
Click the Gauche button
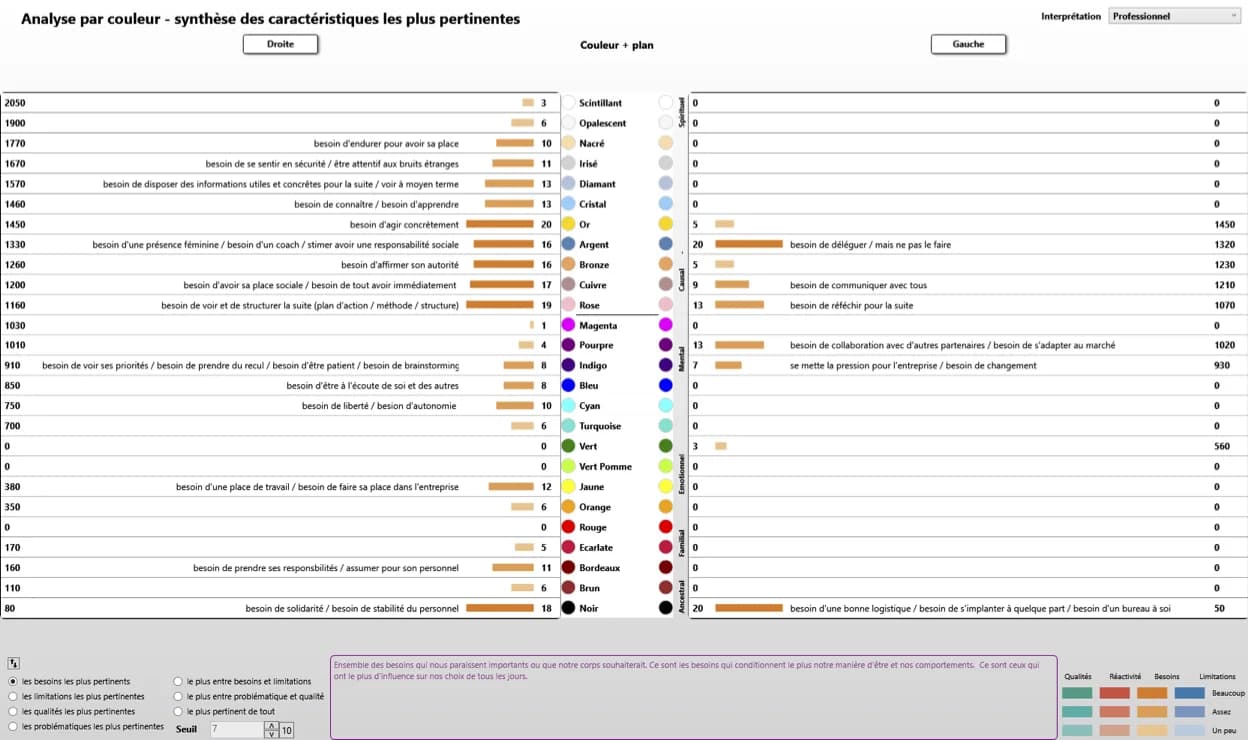coord(968,44)
